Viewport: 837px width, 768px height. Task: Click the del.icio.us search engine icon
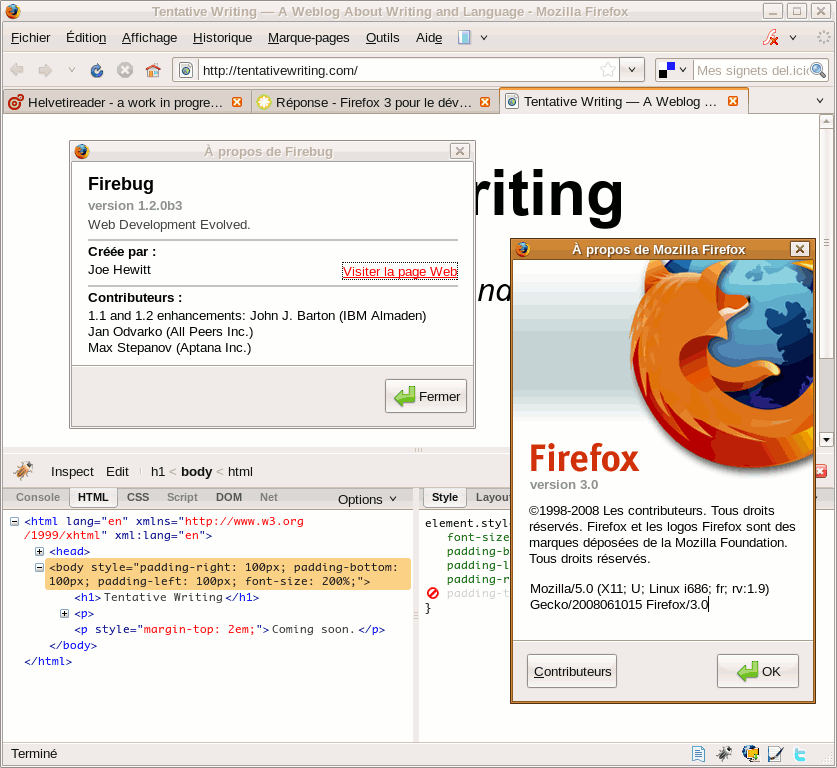click(667, 70)
